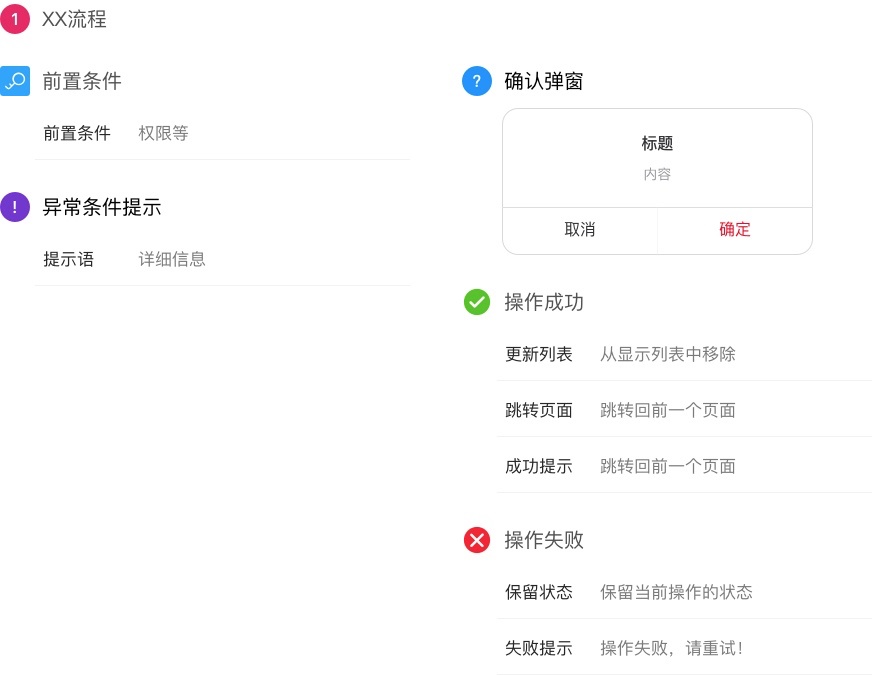872x675 pixels.
Task: Click the red number 1 step badge
Action: [15, 19]
